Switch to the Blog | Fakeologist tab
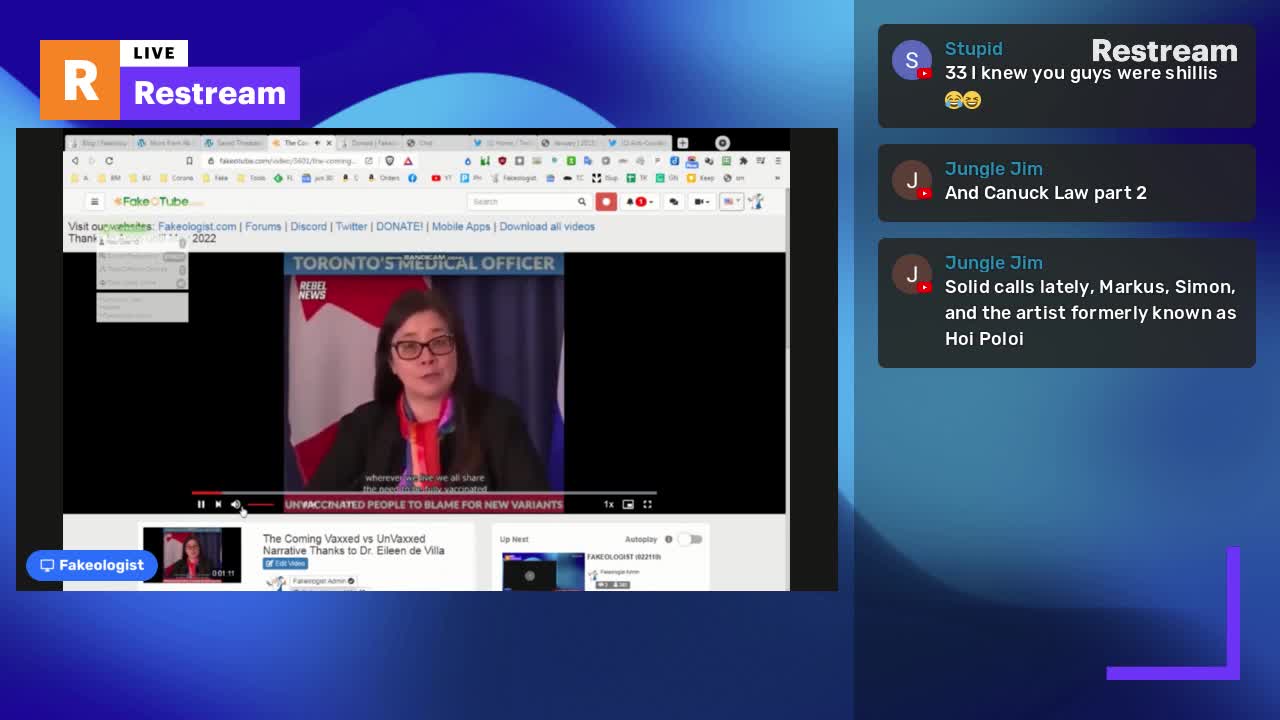The height and width of the screenshot is (720, 1280). coord(100,143)
